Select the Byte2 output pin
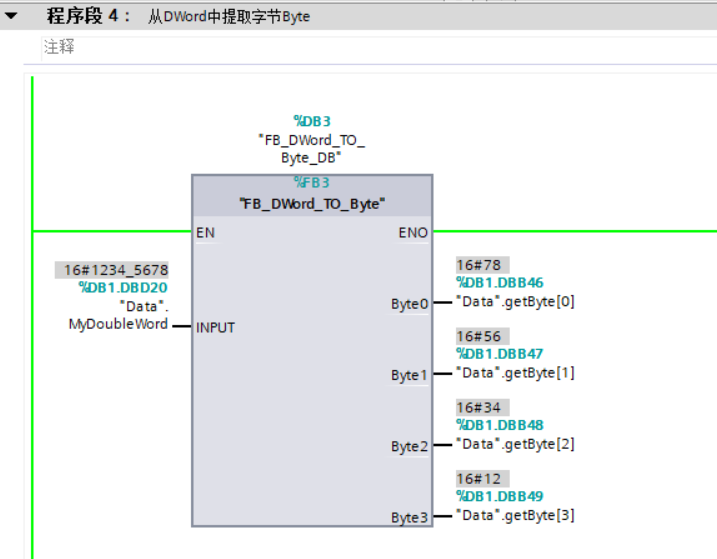 pyautogui.click(x=409, y=446)
